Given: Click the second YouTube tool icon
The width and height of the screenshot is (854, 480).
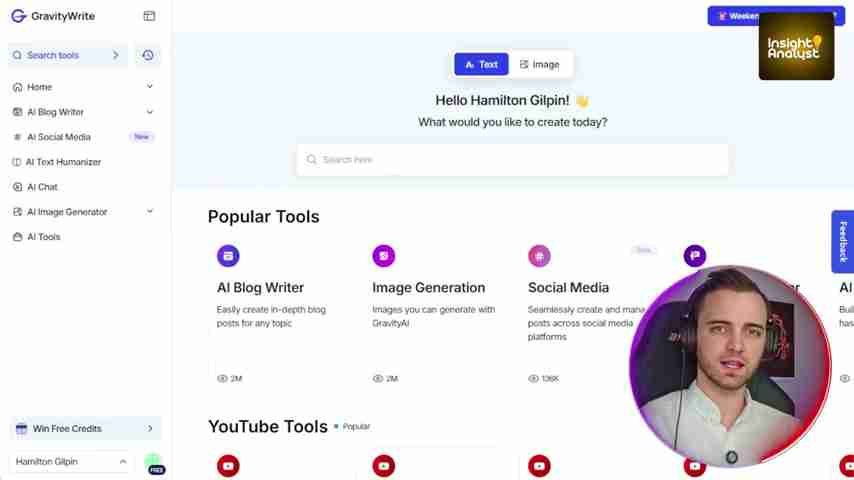Looking at the screenshot, I should pyautogui.click(x=383, y=466).
